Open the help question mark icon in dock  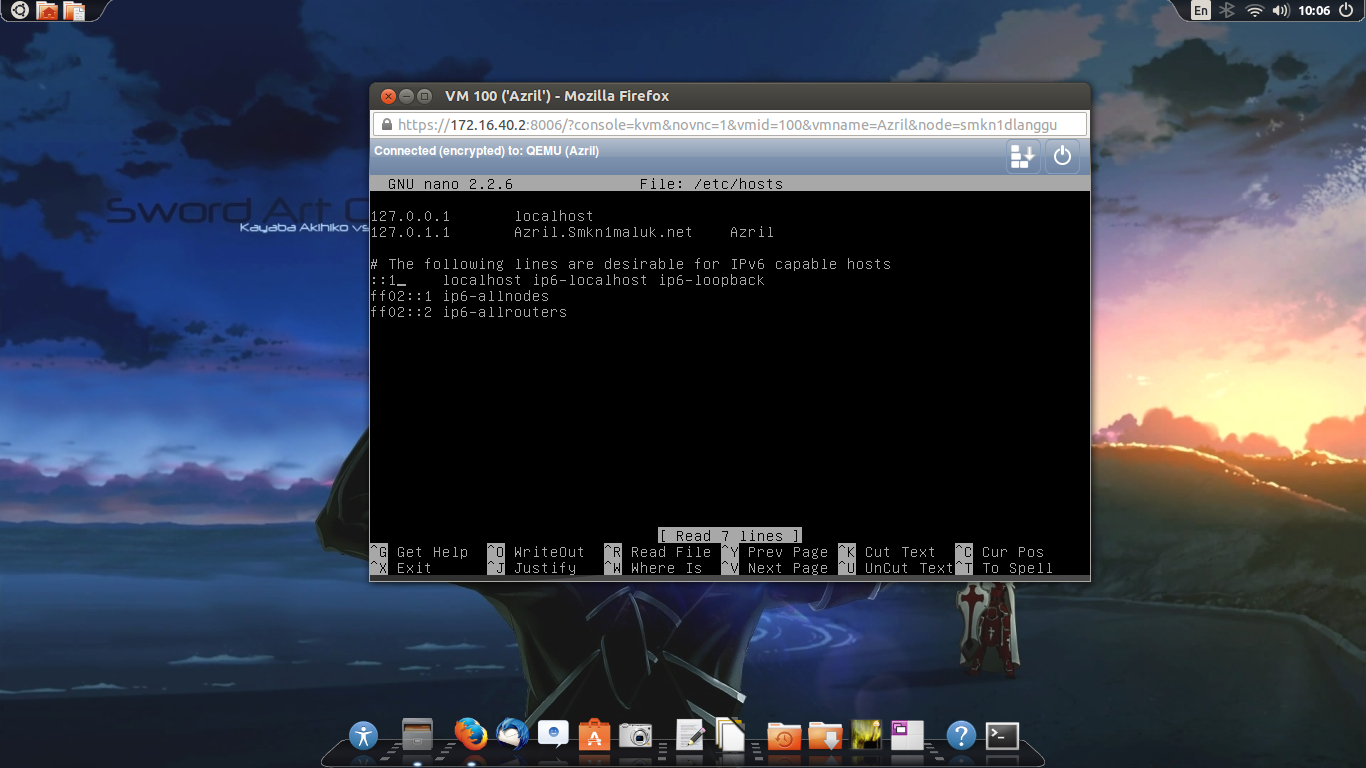[x=961, y=736]
